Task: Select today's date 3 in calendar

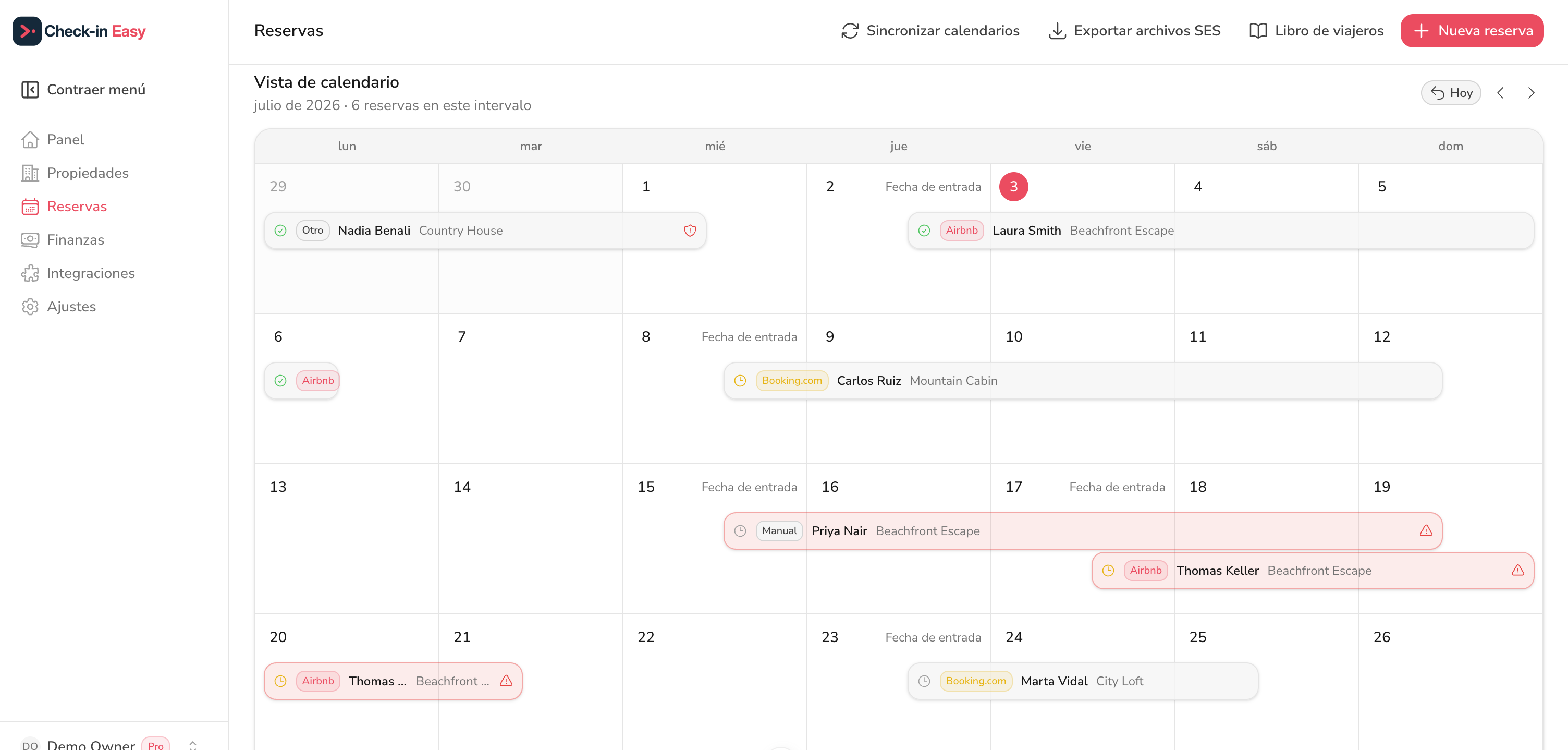Action: (1013, 186)
